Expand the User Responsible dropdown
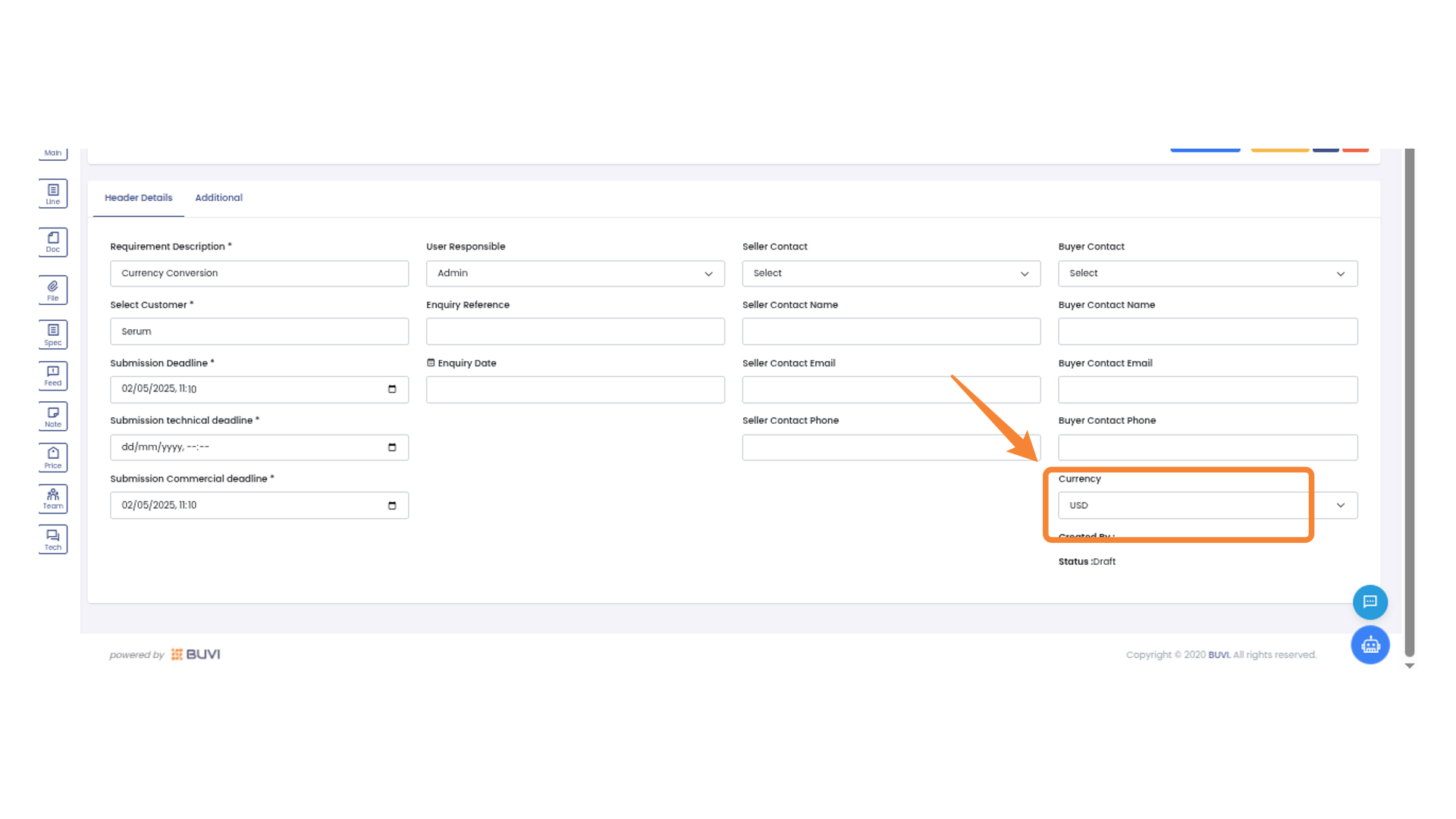This screenshot has width=1456, height=819. pyautogui.click(x=575, y=274)
